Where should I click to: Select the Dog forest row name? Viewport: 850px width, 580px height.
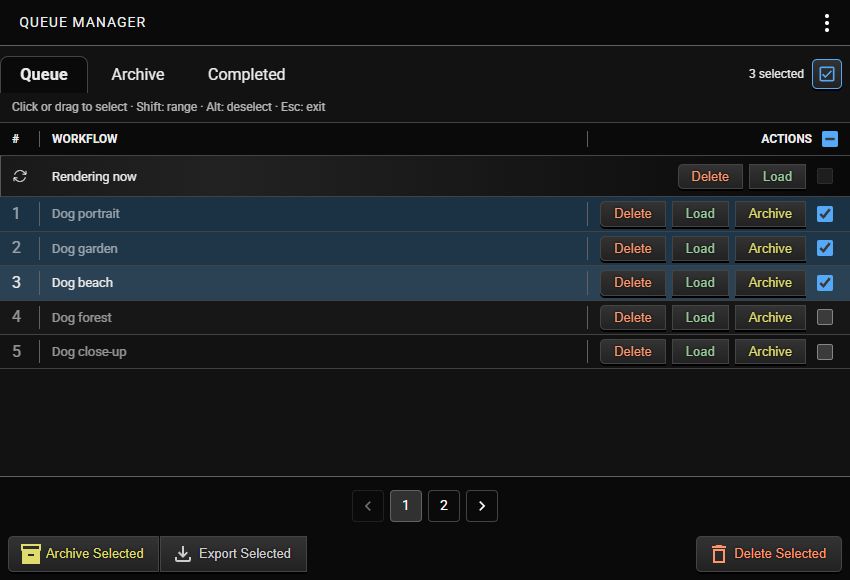click(x=82, y=317)
